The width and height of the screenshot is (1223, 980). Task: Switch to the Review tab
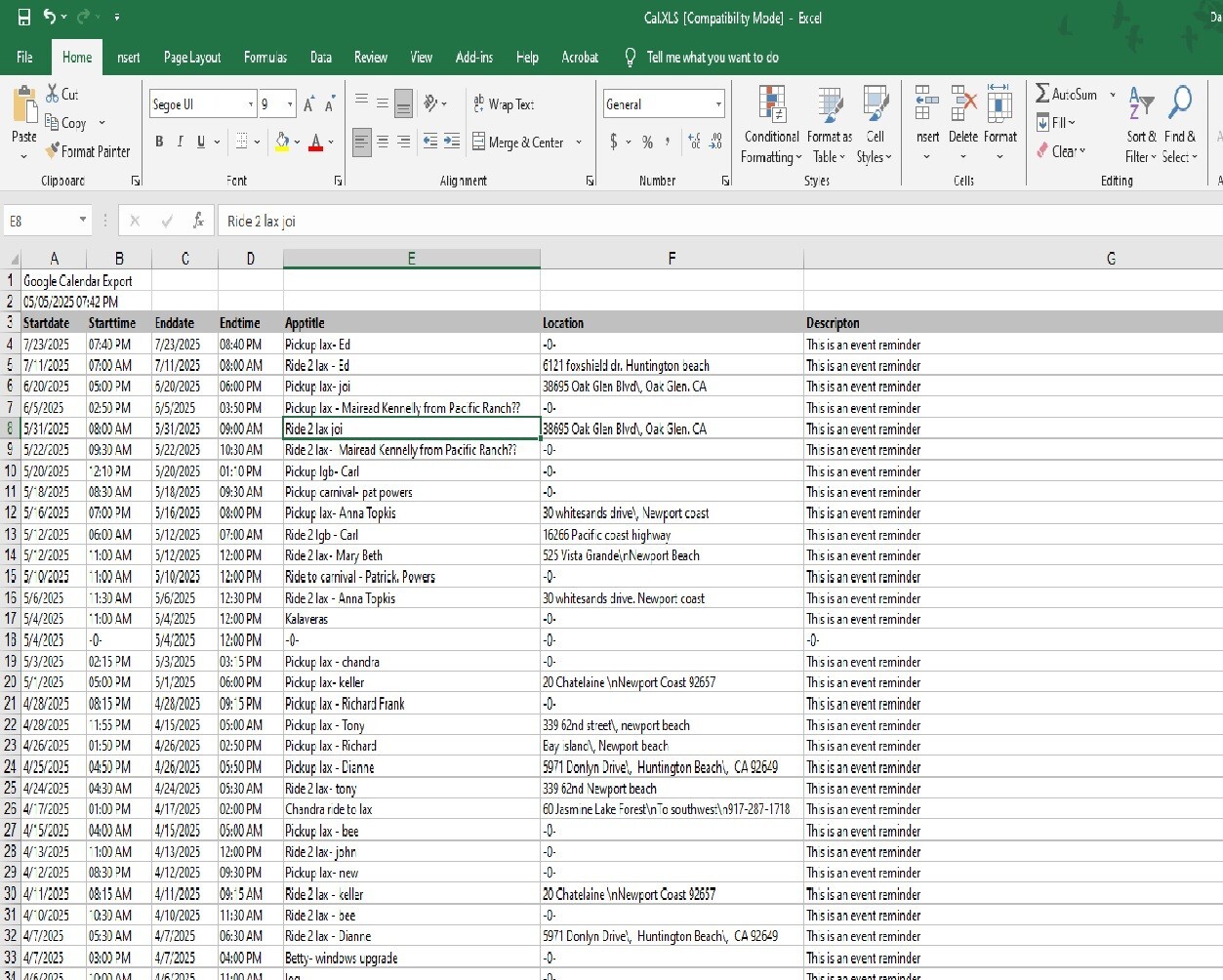(371, 58)
